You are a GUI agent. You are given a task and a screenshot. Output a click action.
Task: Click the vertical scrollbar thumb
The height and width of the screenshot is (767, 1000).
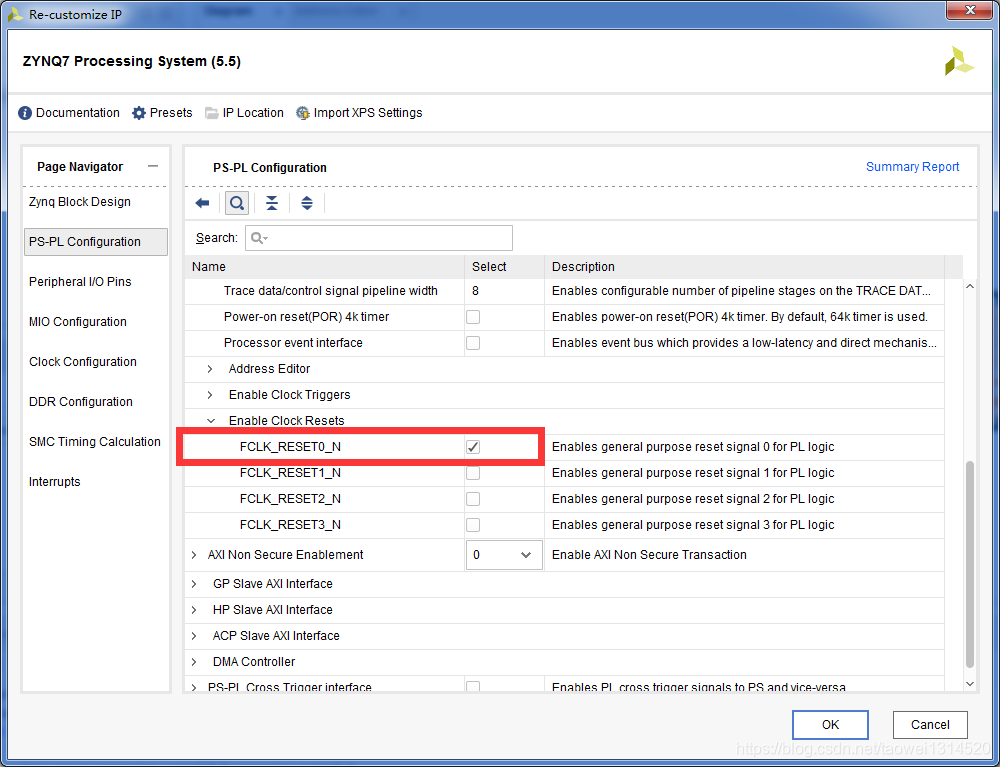tap(970, 564)
